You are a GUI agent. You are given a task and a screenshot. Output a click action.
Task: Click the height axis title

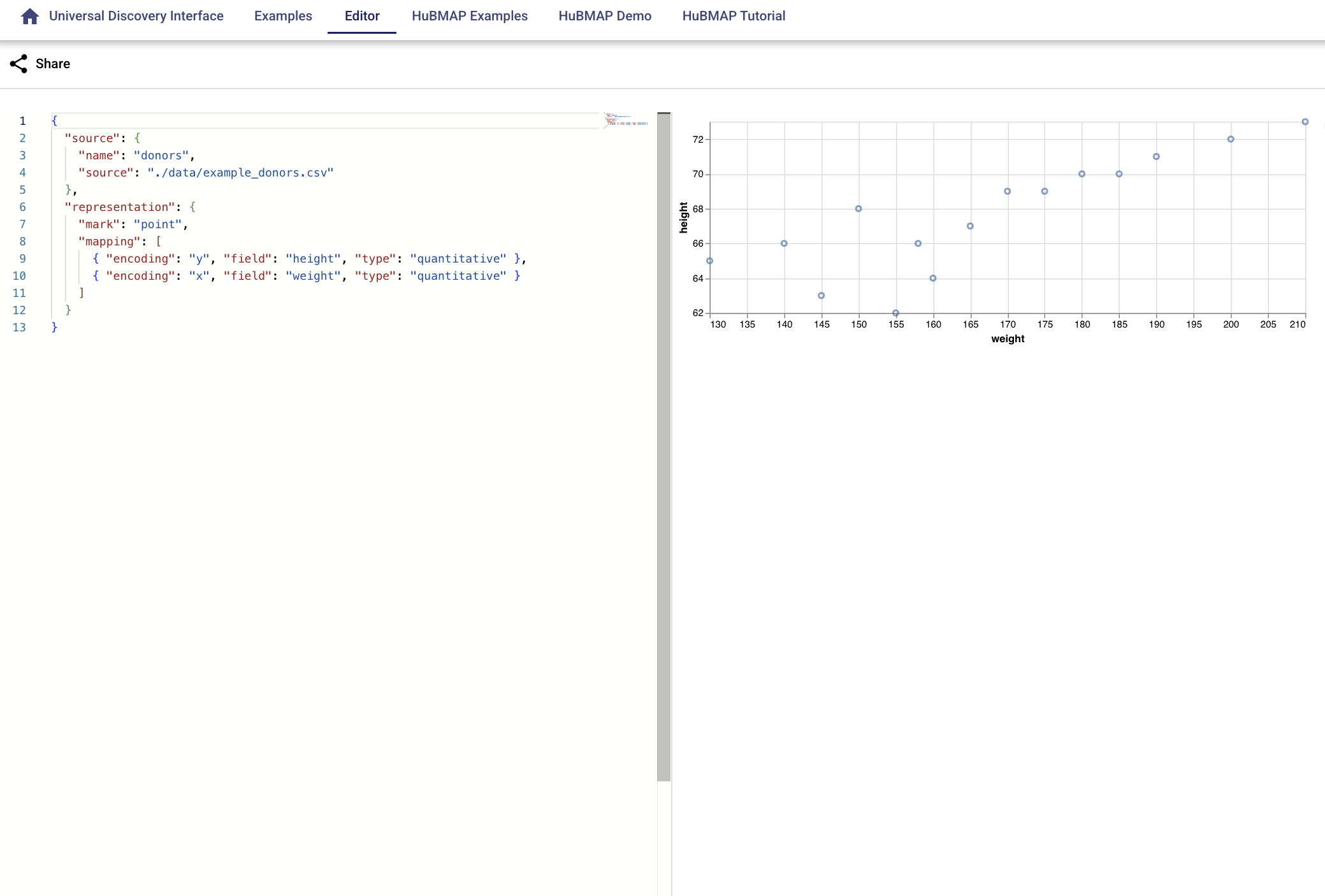[x=683, y=217]
